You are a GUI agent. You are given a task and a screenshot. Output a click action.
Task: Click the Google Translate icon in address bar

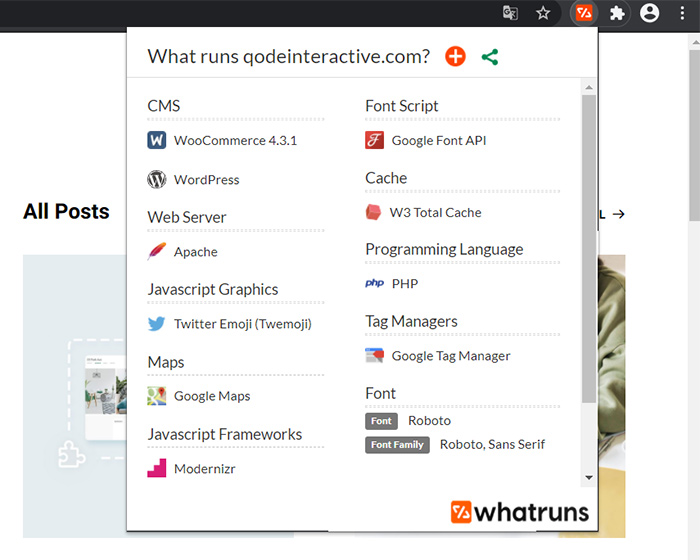pos(510,13)
